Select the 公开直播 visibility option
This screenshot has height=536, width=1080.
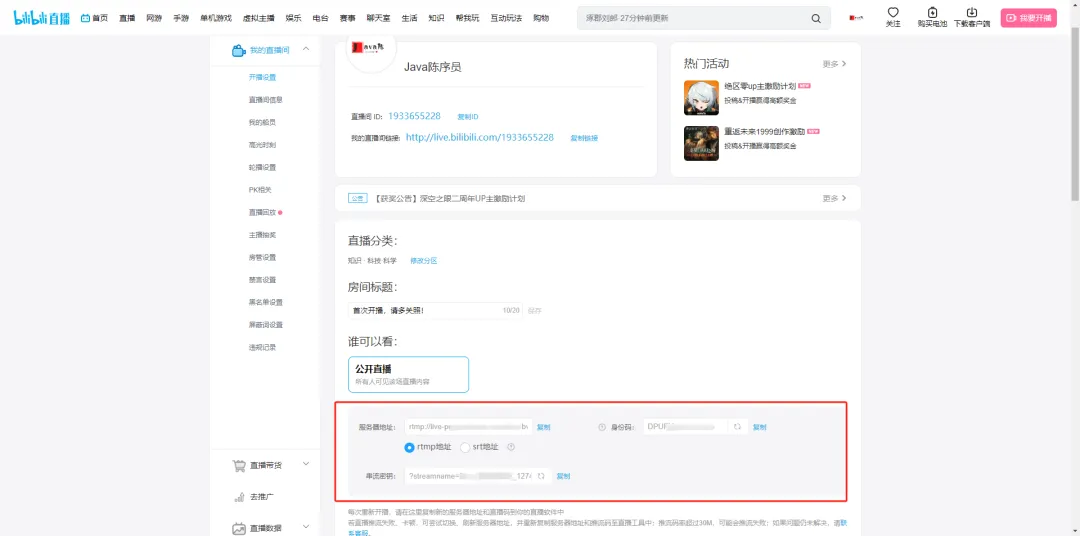[408, 375]
